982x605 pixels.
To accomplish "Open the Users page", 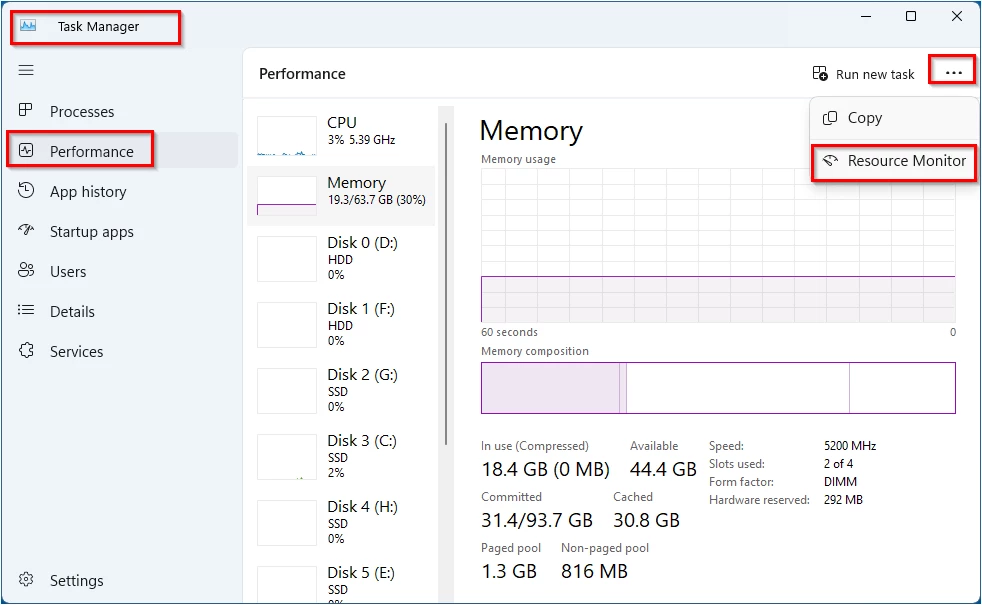I will (122, 271).
